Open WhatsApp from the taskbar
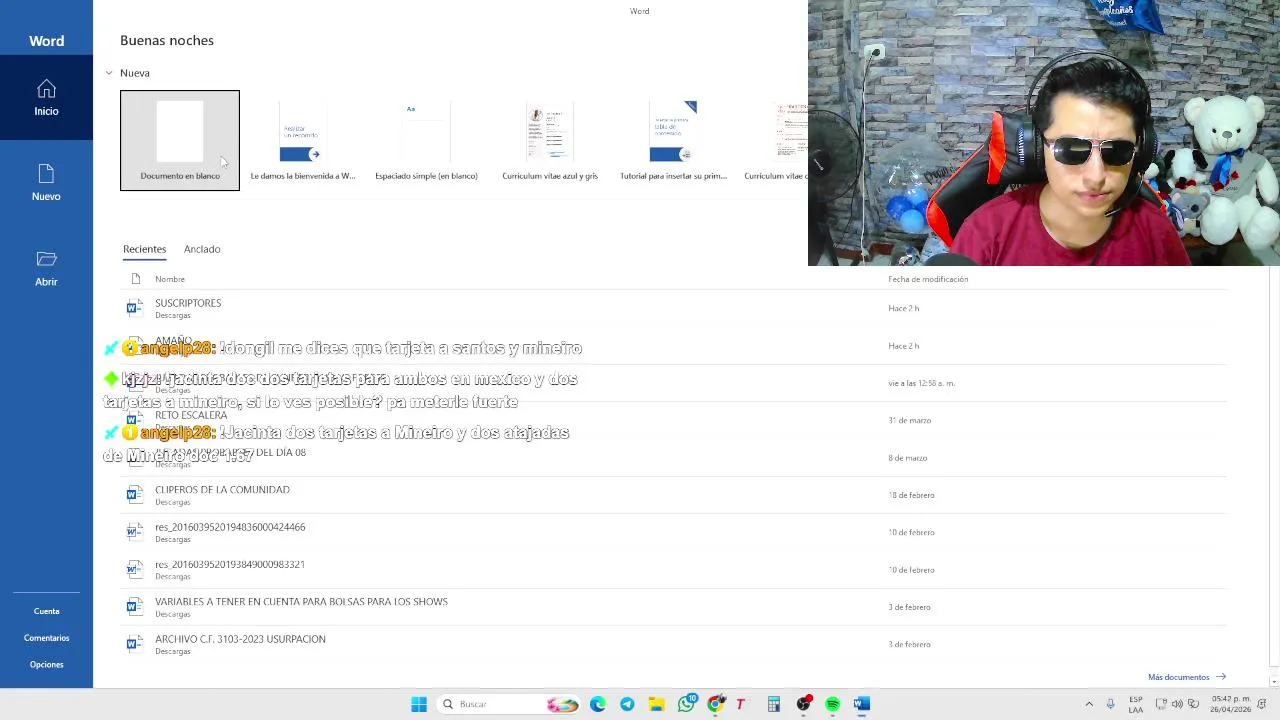 pyautogui.click(x=686, y=704)
